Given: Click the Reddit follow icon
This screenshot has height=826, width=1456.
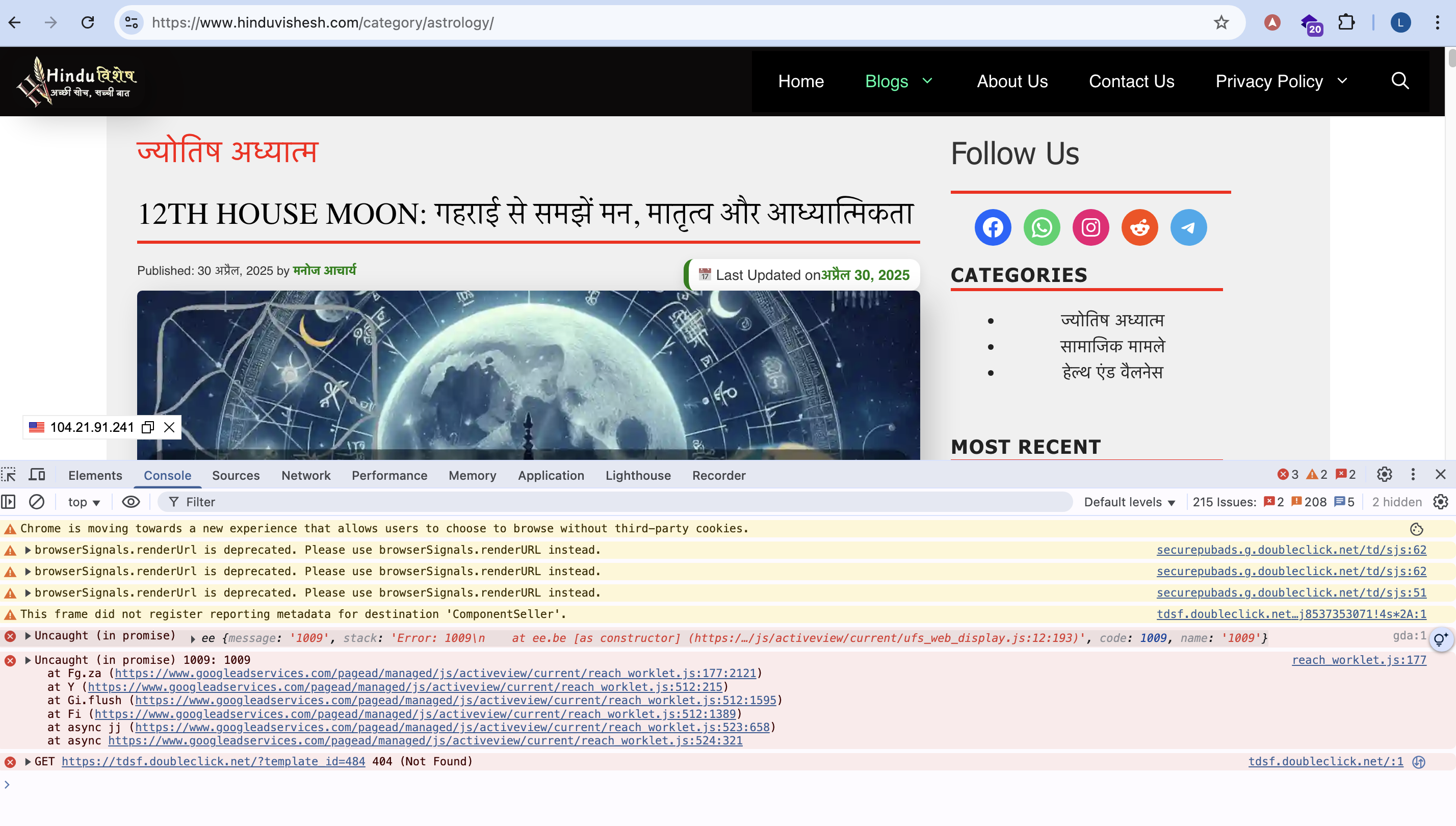Looking at the screenshot, I should coord(1139,227).
